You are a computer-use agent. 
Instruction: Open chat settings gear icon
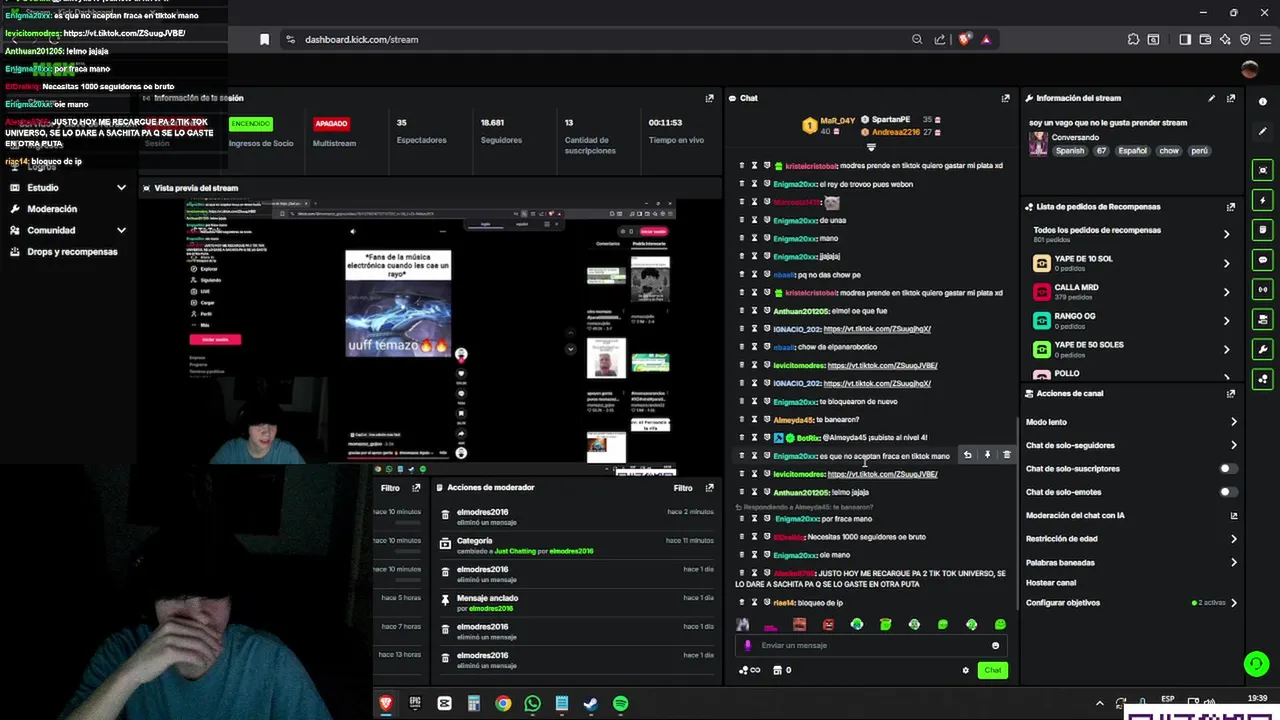coord(965,670)
